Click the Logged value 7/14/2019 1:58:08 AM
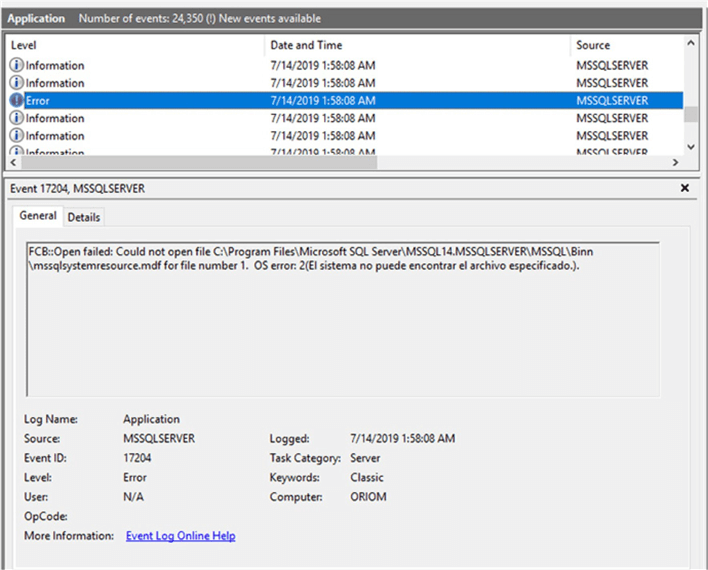The image size is (708, 570). coord(403,439)
